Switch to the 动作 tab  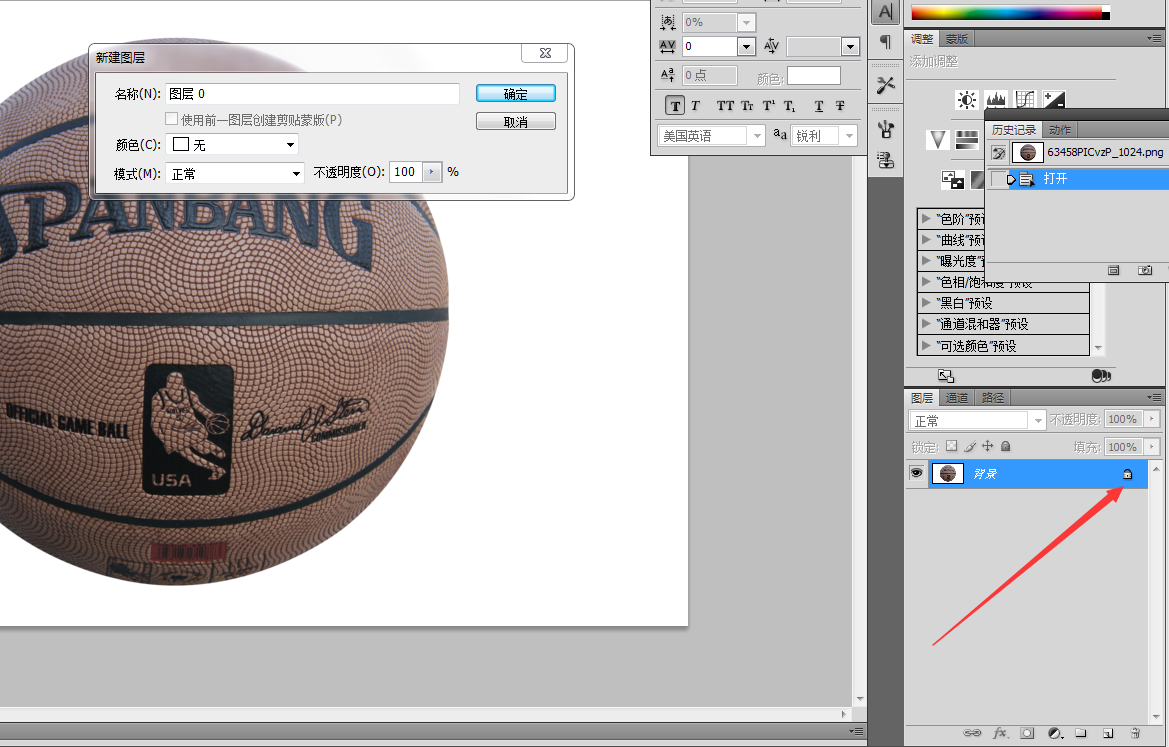coord(1059,130)
